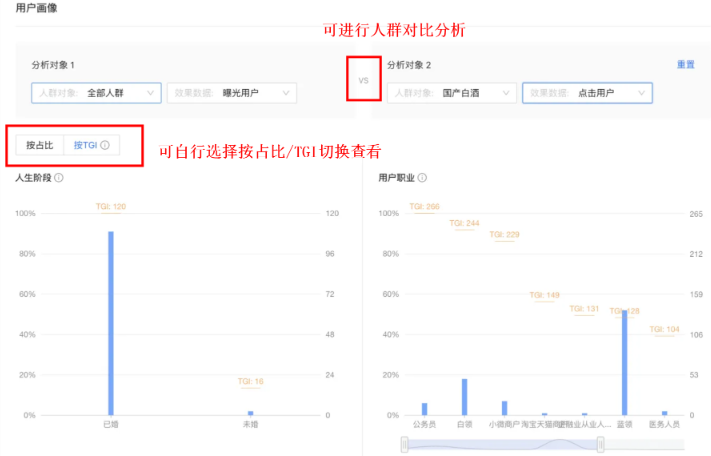Viewport: 711px width, 456px height.
Task: Click the 公务员 bar in occupation chart
Action: 424,409
